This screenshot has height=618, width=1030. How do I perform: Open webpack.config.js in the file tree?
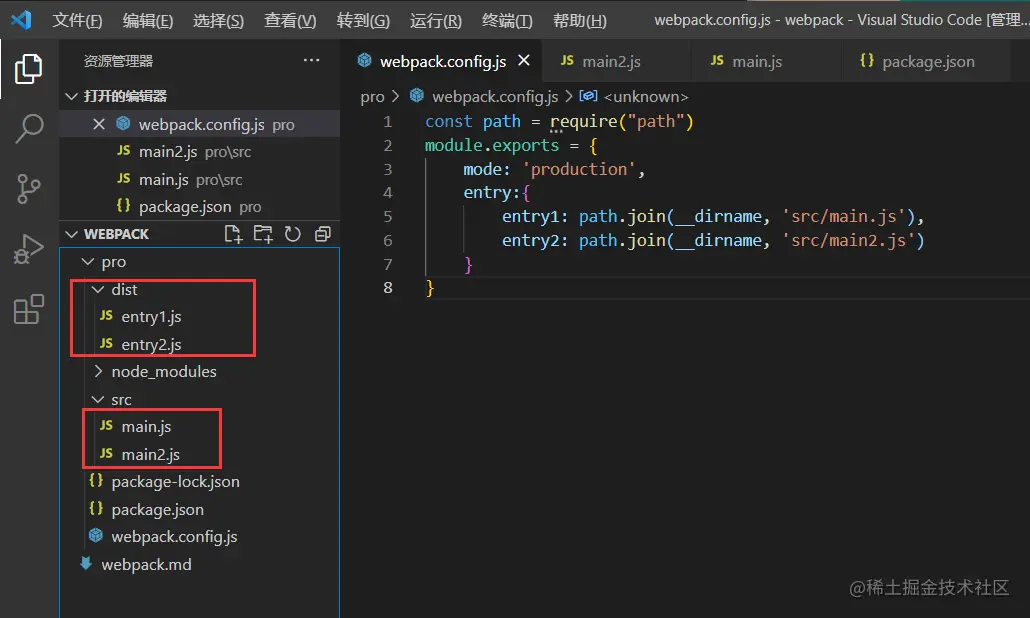[x=200, y=537]
